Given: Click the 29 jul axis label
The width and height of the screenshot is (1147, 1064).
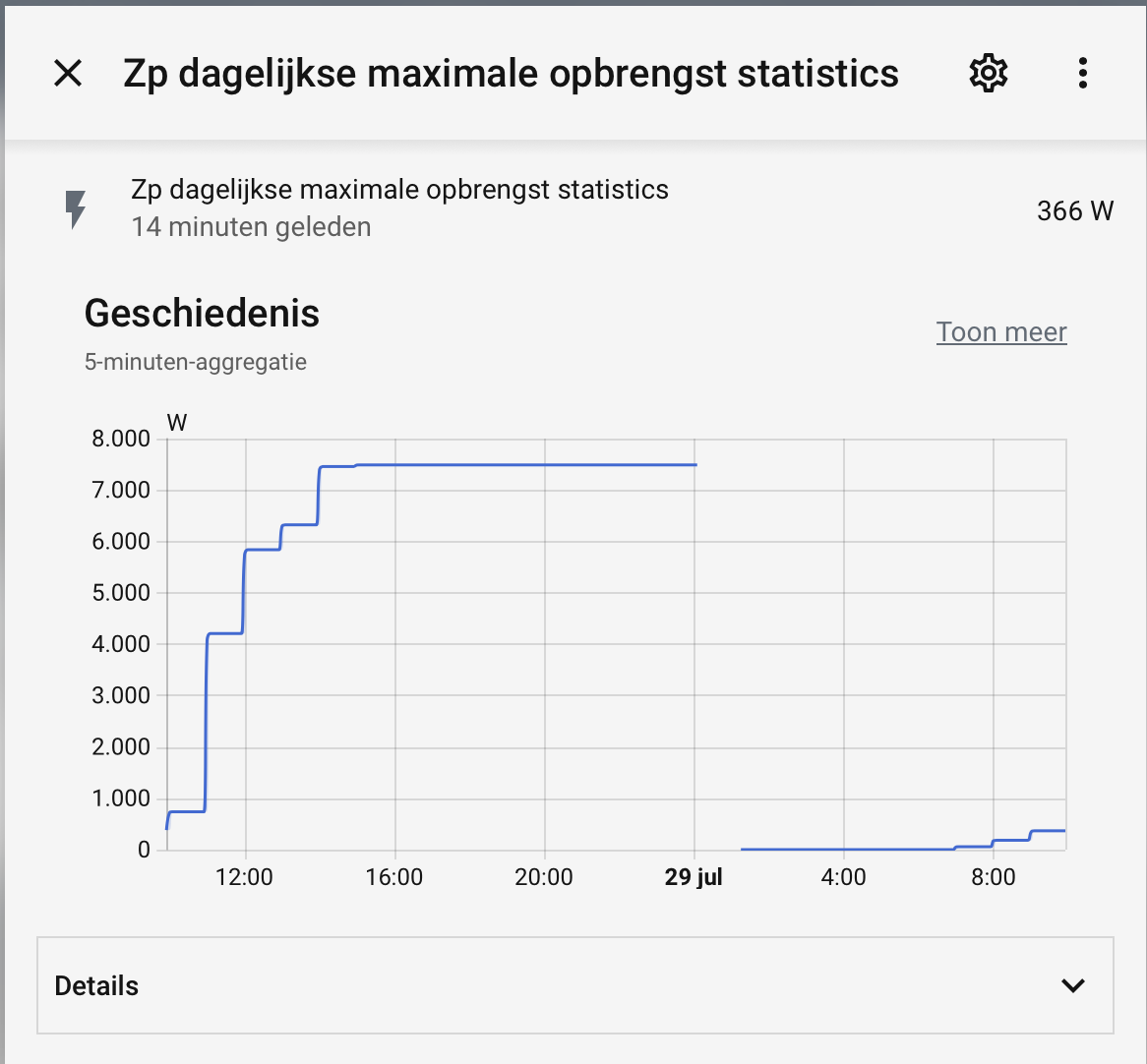Looking at the screenshot, I should pyautogui.click(x=693, y=876).
